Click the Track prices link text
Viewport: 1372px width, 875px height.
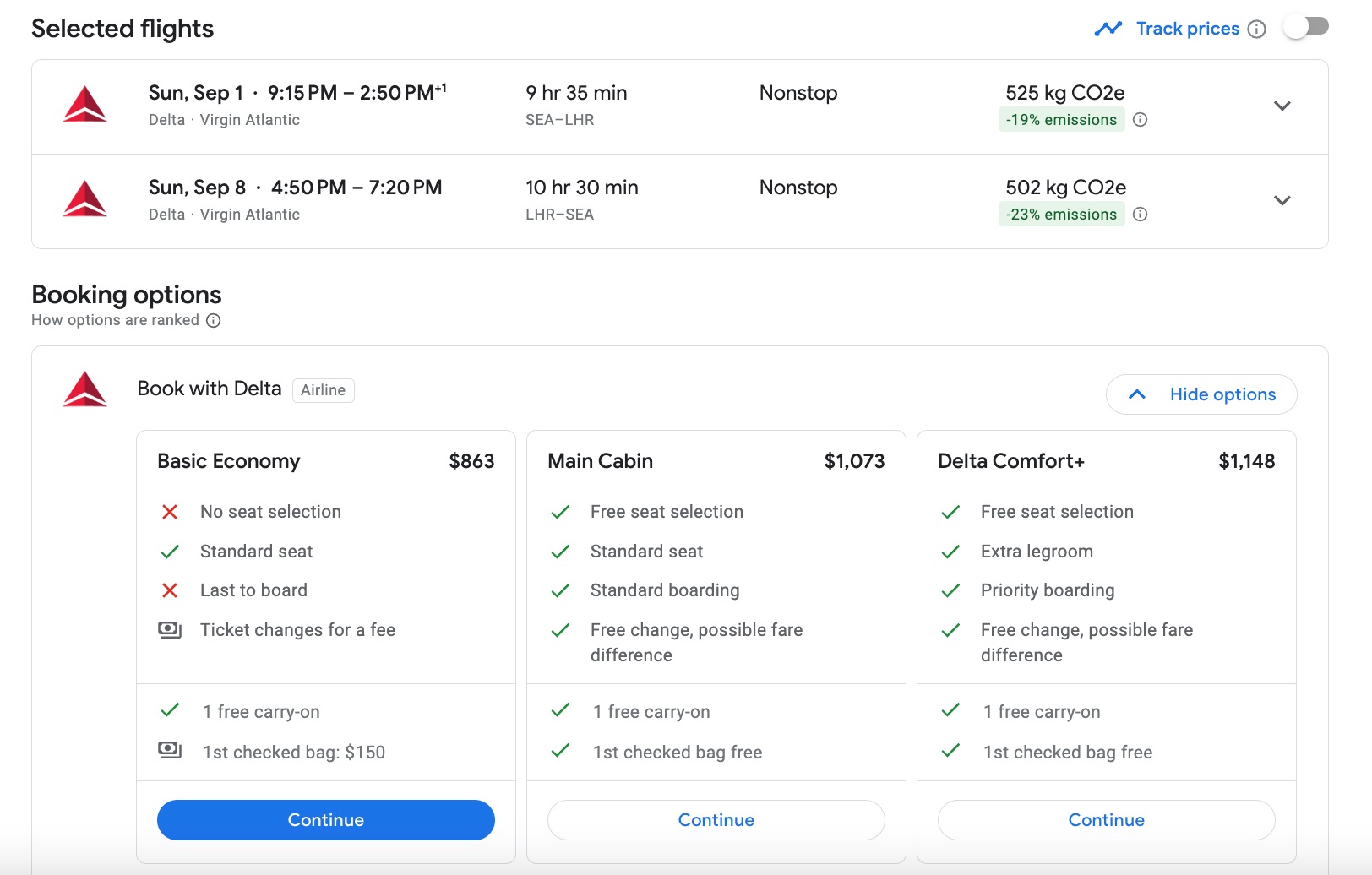[x=1187, y=29]
